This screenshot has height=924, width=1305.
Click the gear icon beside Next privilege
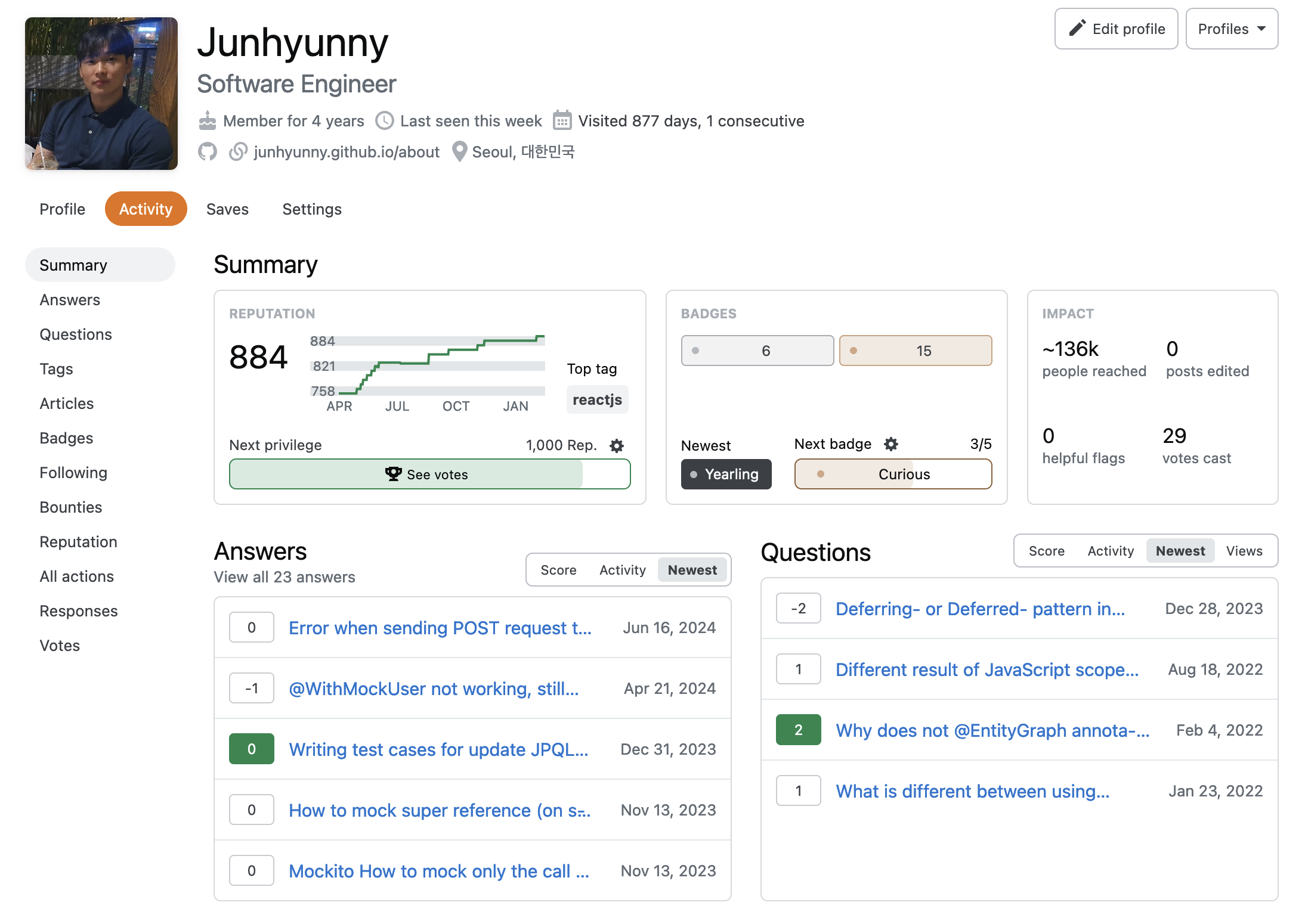pos(617,445)
